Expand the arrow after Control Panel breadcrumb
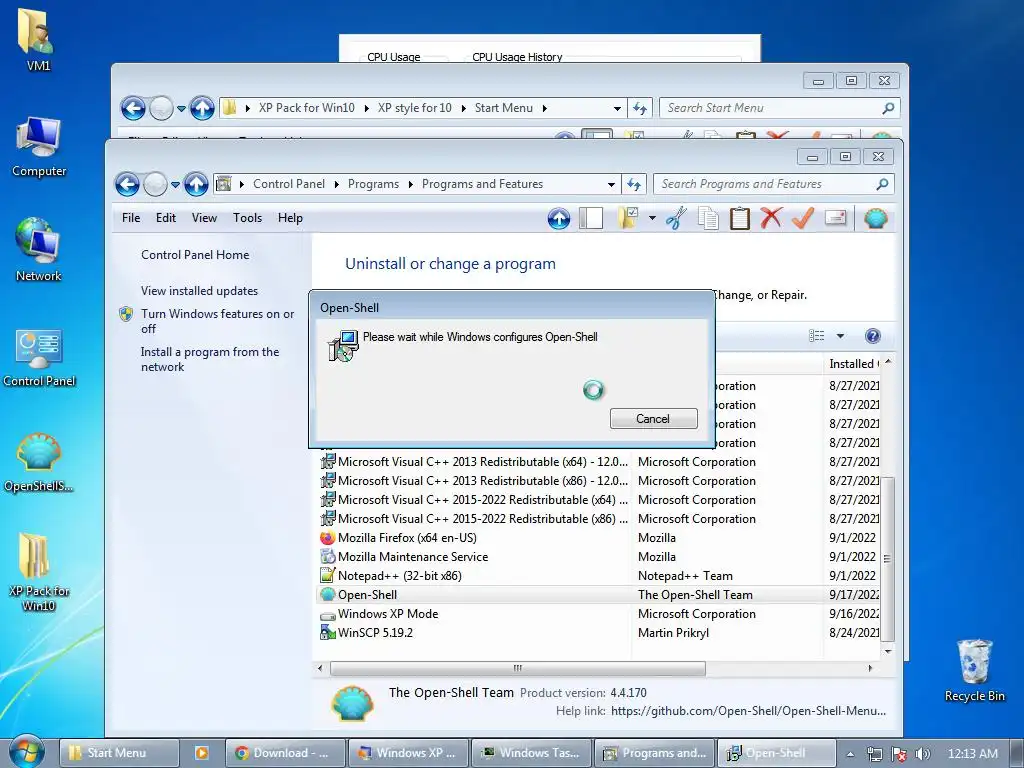 (336, 185)
